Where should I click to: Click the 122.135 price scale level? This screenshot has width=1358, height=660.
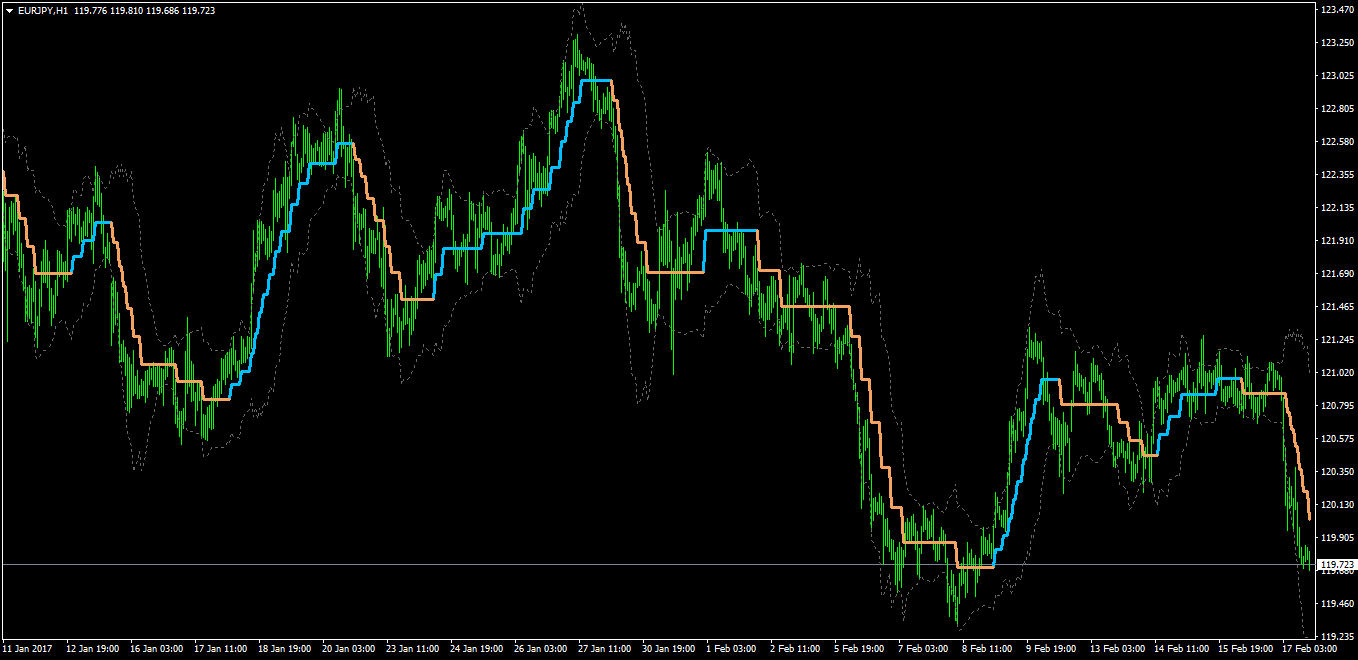pos(1337,208)
